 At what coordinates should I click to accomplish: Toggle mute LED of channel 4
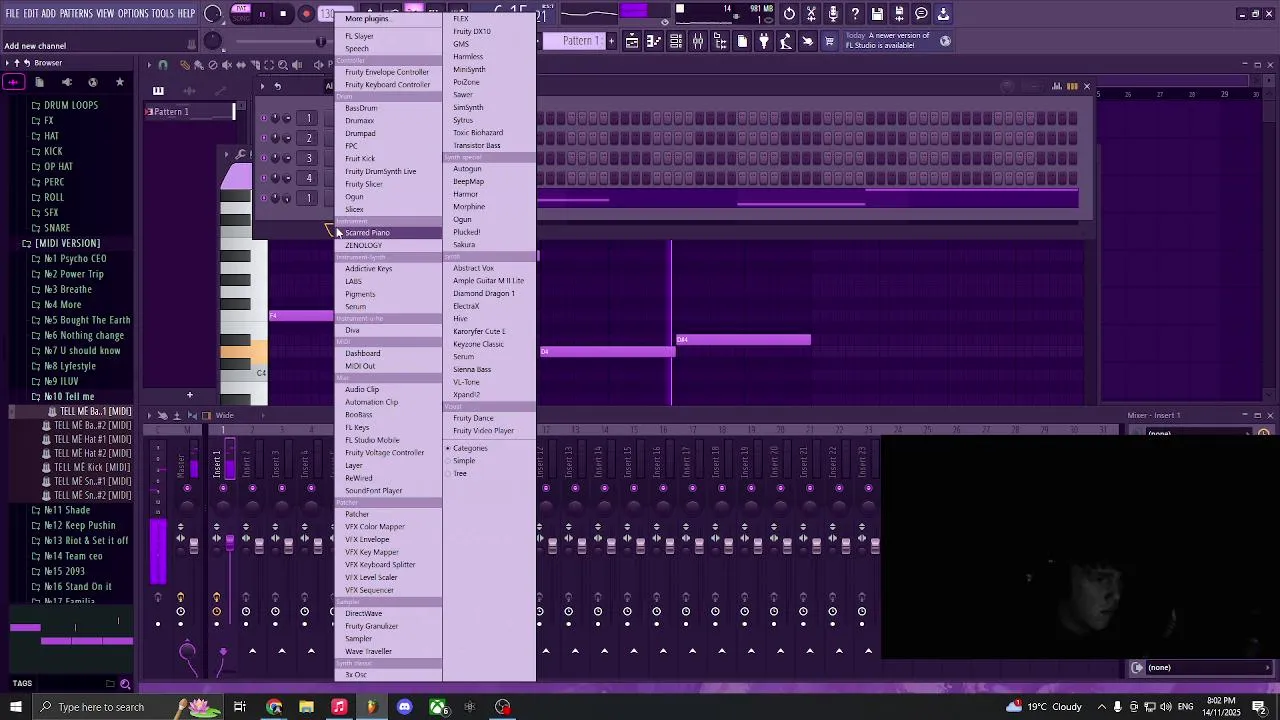tap(264, 178)
